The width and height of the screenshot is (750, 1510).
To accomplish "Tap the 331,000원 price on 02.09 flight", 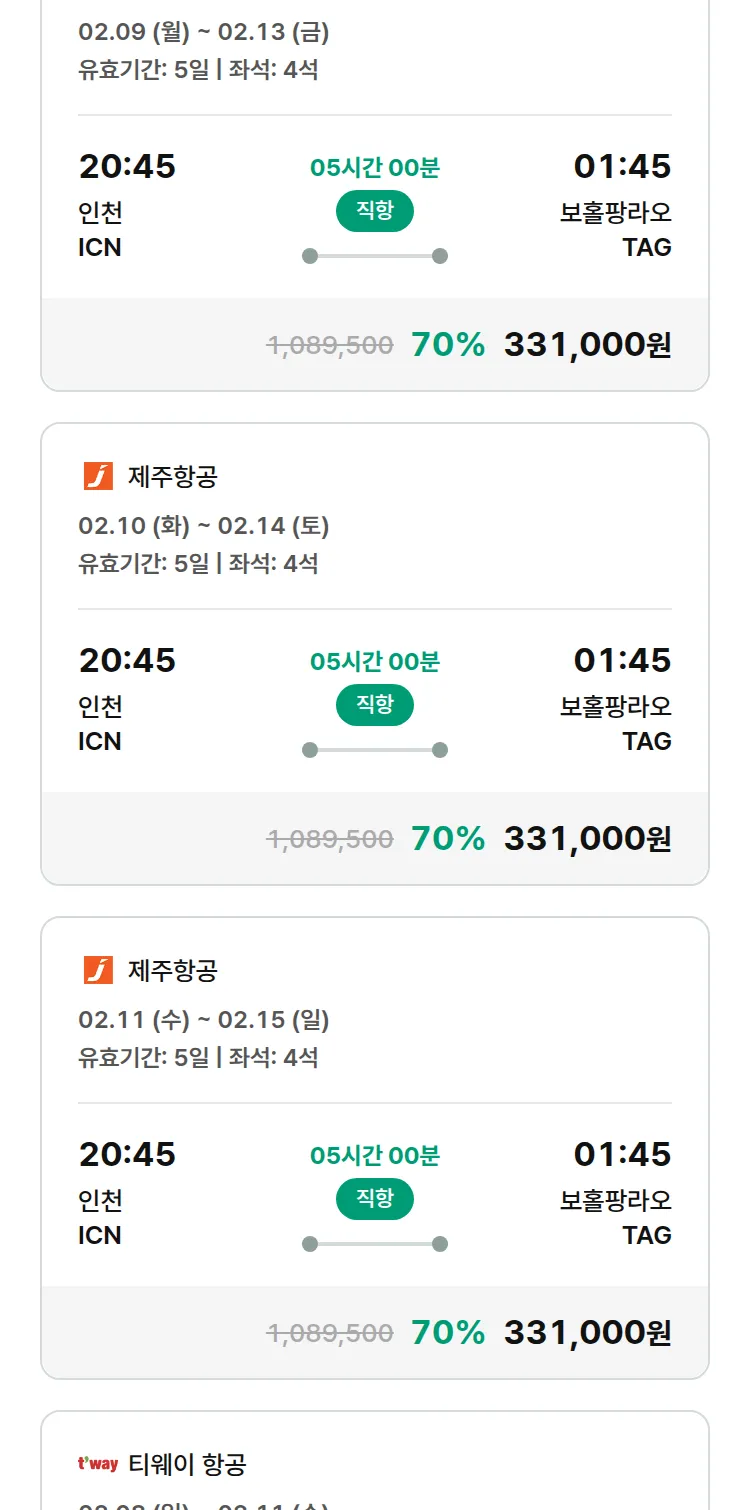I will pyautogui.click(x=587, y=345).
